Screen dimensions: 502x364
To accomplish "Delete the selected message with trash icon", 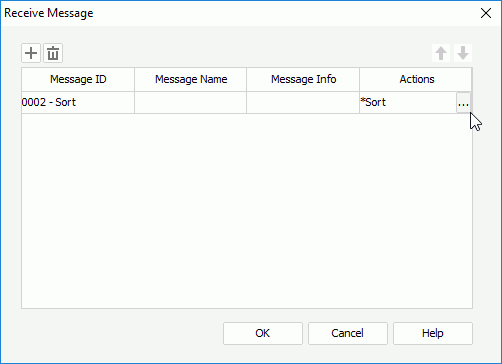I will point(53,53).
